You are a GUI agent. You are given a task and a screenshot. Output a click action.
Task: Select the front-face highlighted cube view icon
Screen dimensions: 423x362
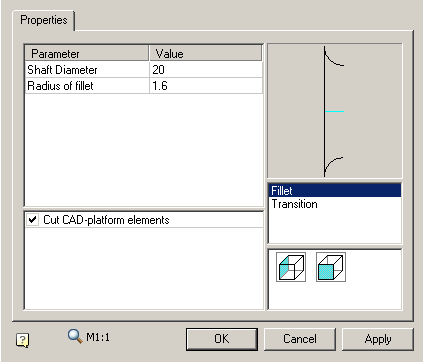[331, 267]
